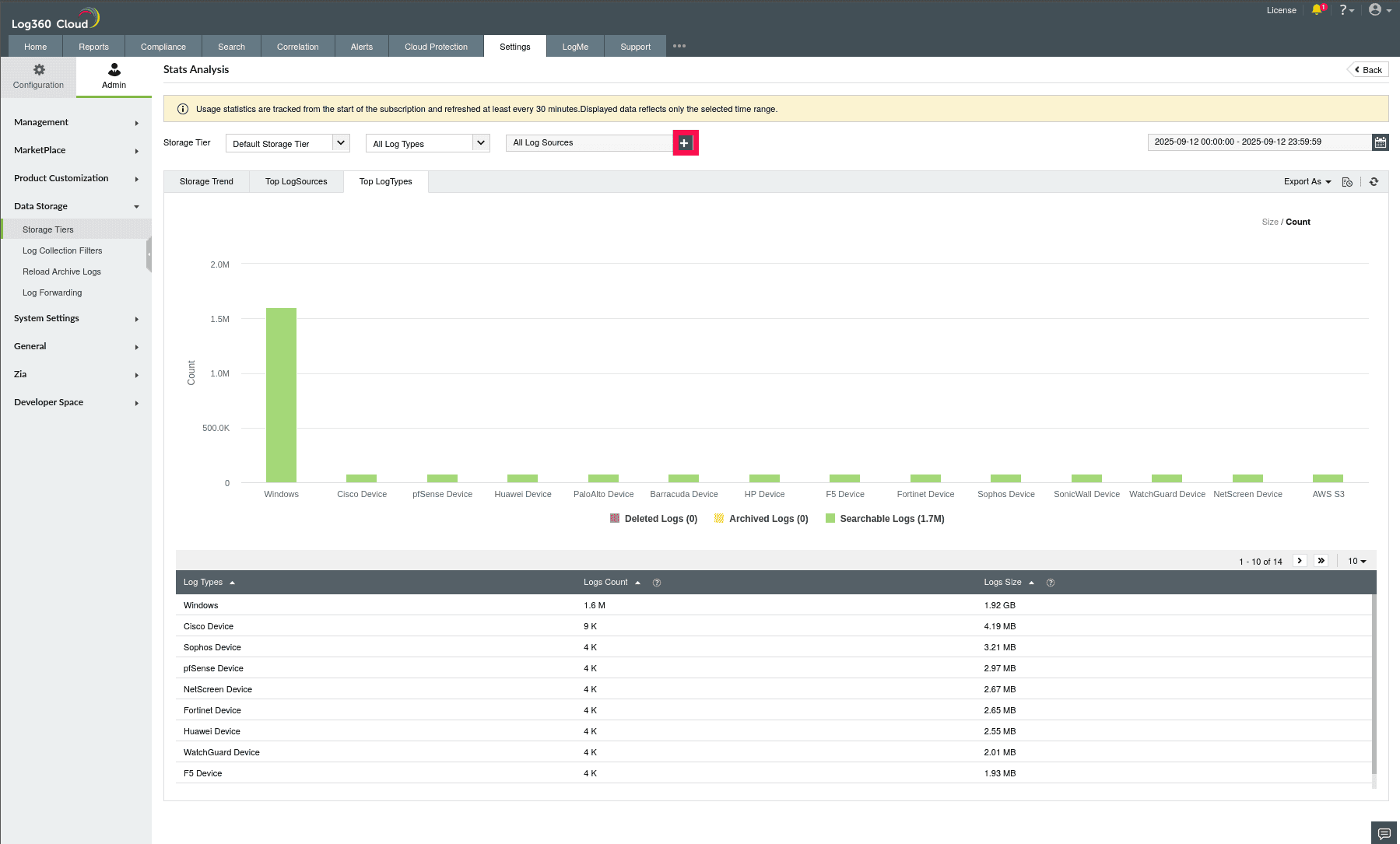Open the License link
1400x844 pixels.
1282,10
